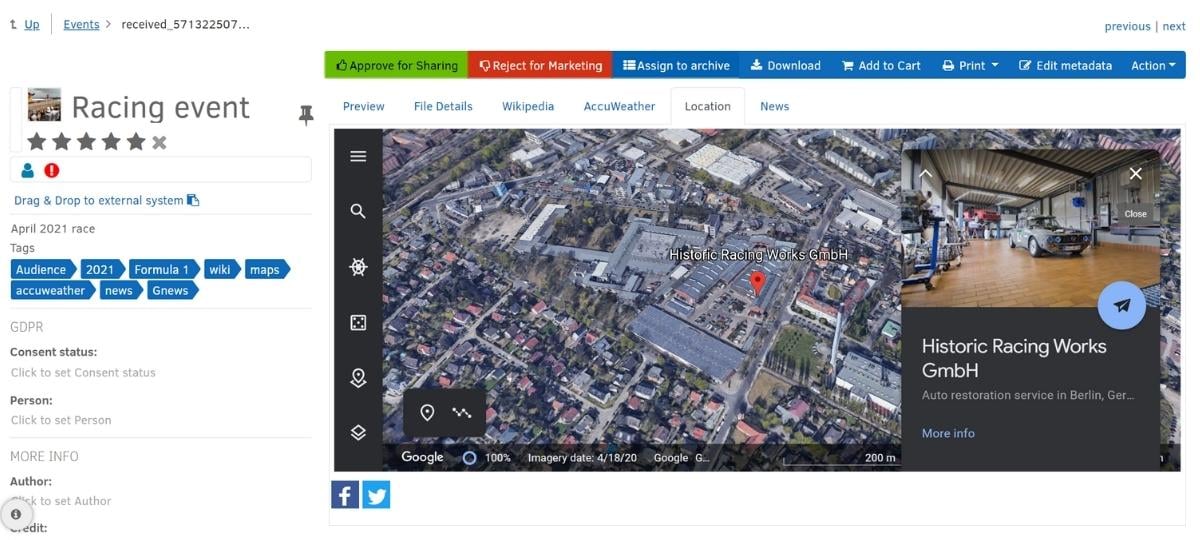Close the Historic Racing Works info card
The width and height of the screenshot is (1200, 540).
click(x=1135, y=174)
